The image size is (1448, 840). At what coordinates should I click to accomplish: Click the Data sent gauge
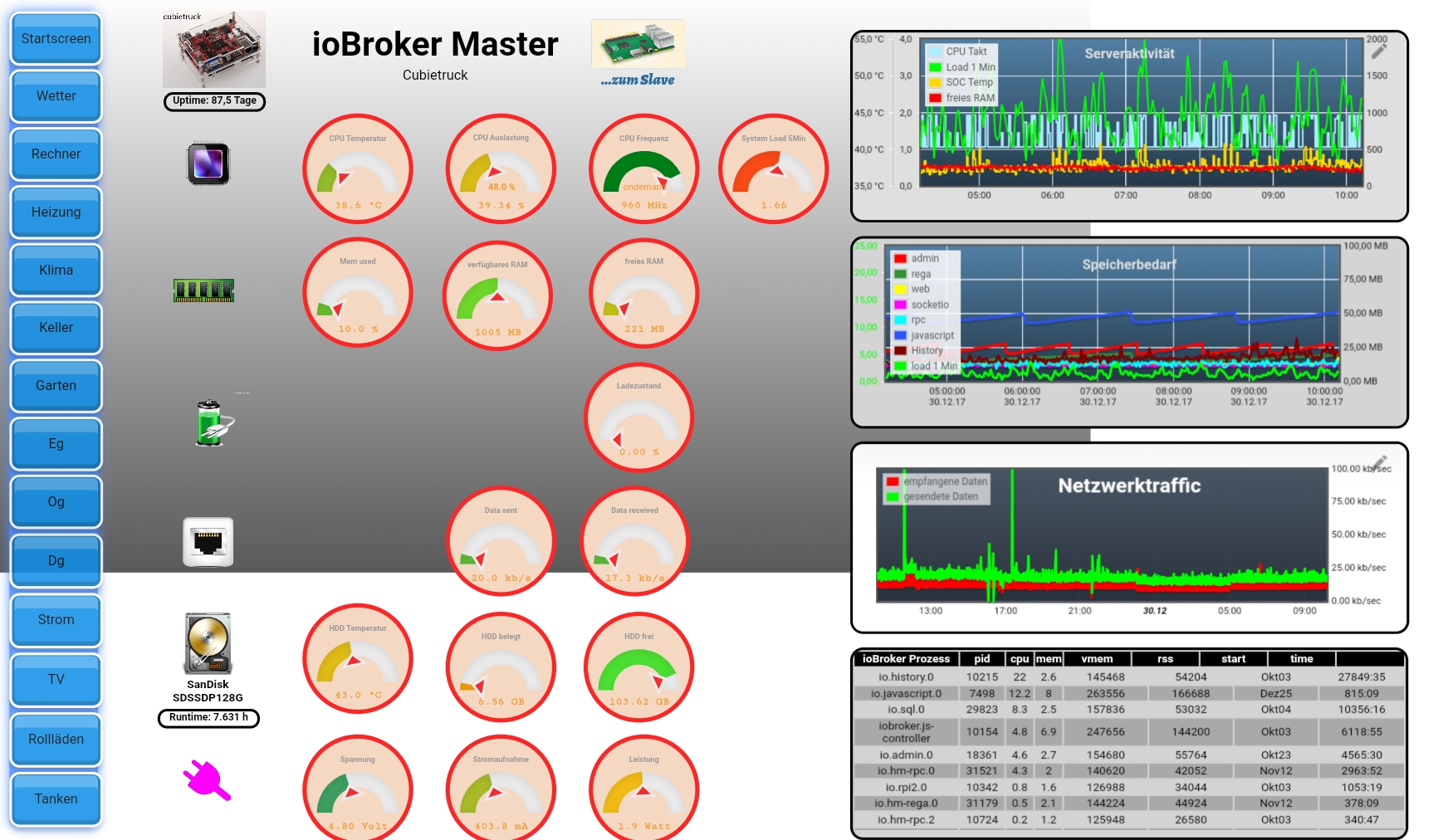click(x=501, y=541)
